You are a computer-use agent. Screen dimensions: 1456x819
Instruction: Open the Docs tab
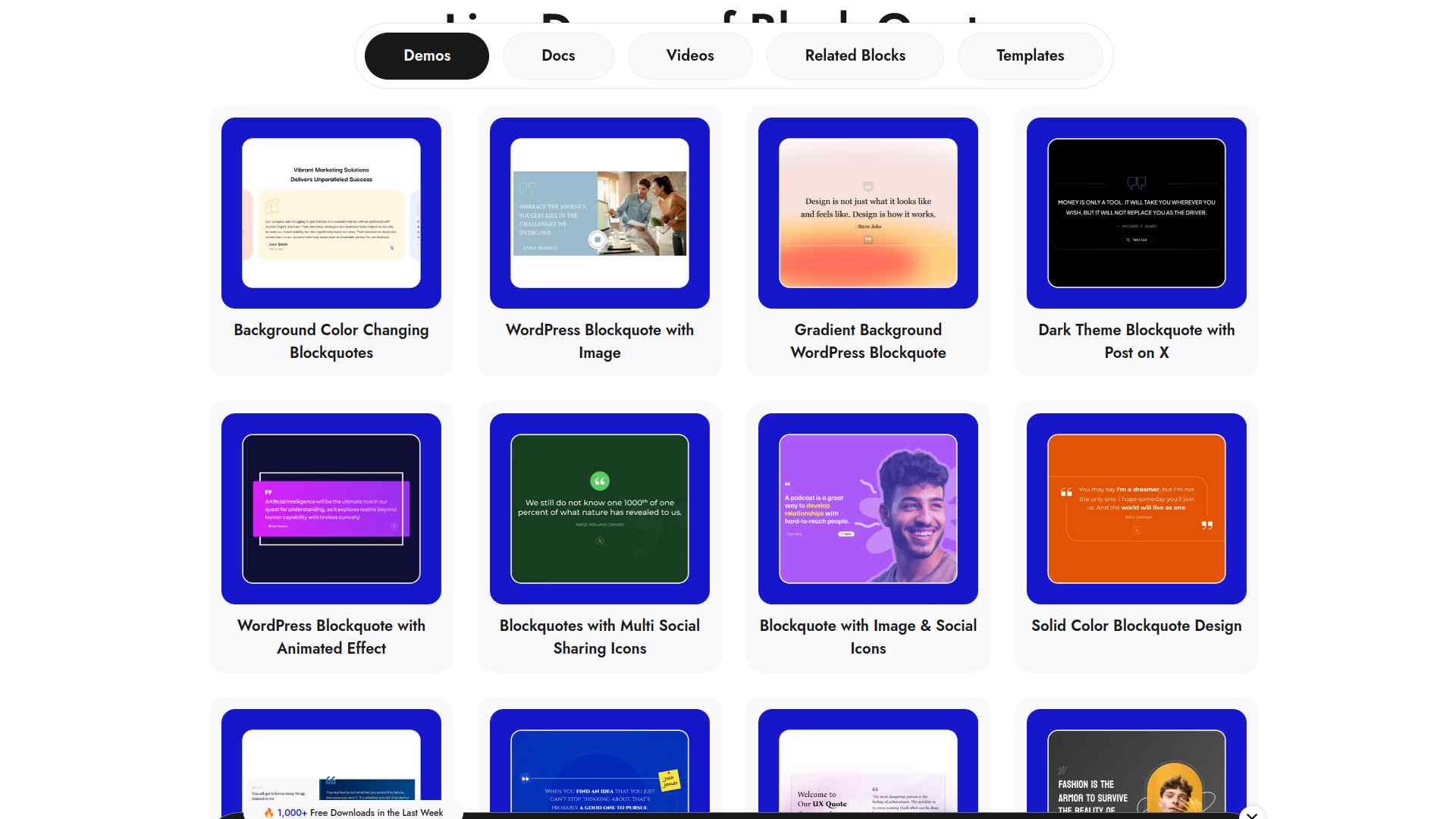pos(558,55)
